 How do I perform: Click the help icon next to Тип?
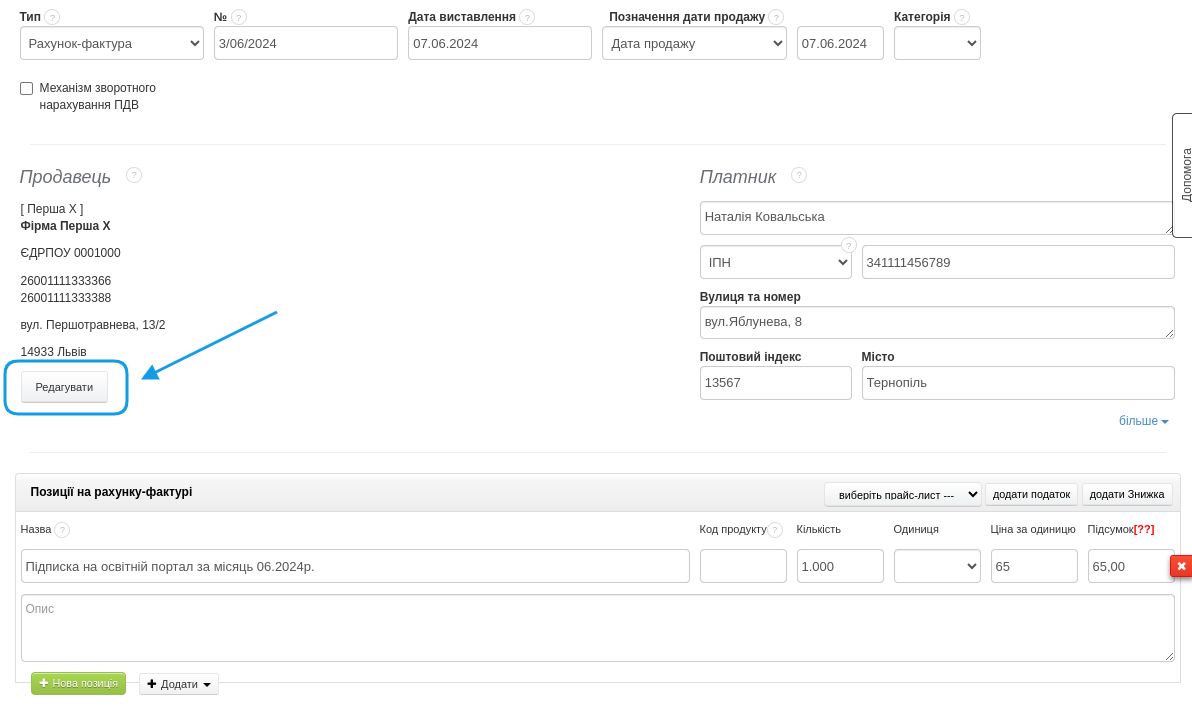click(52, 17)
